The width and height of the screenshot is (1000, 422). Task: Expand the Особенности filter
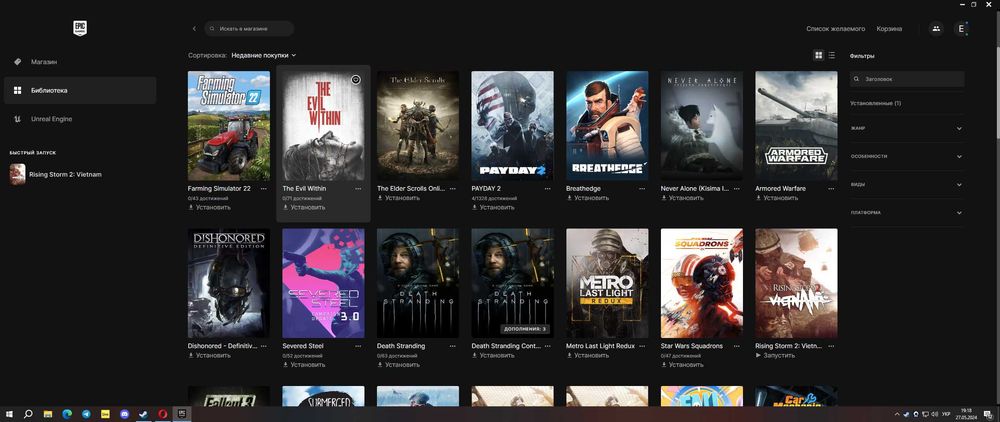pos(907,156)
